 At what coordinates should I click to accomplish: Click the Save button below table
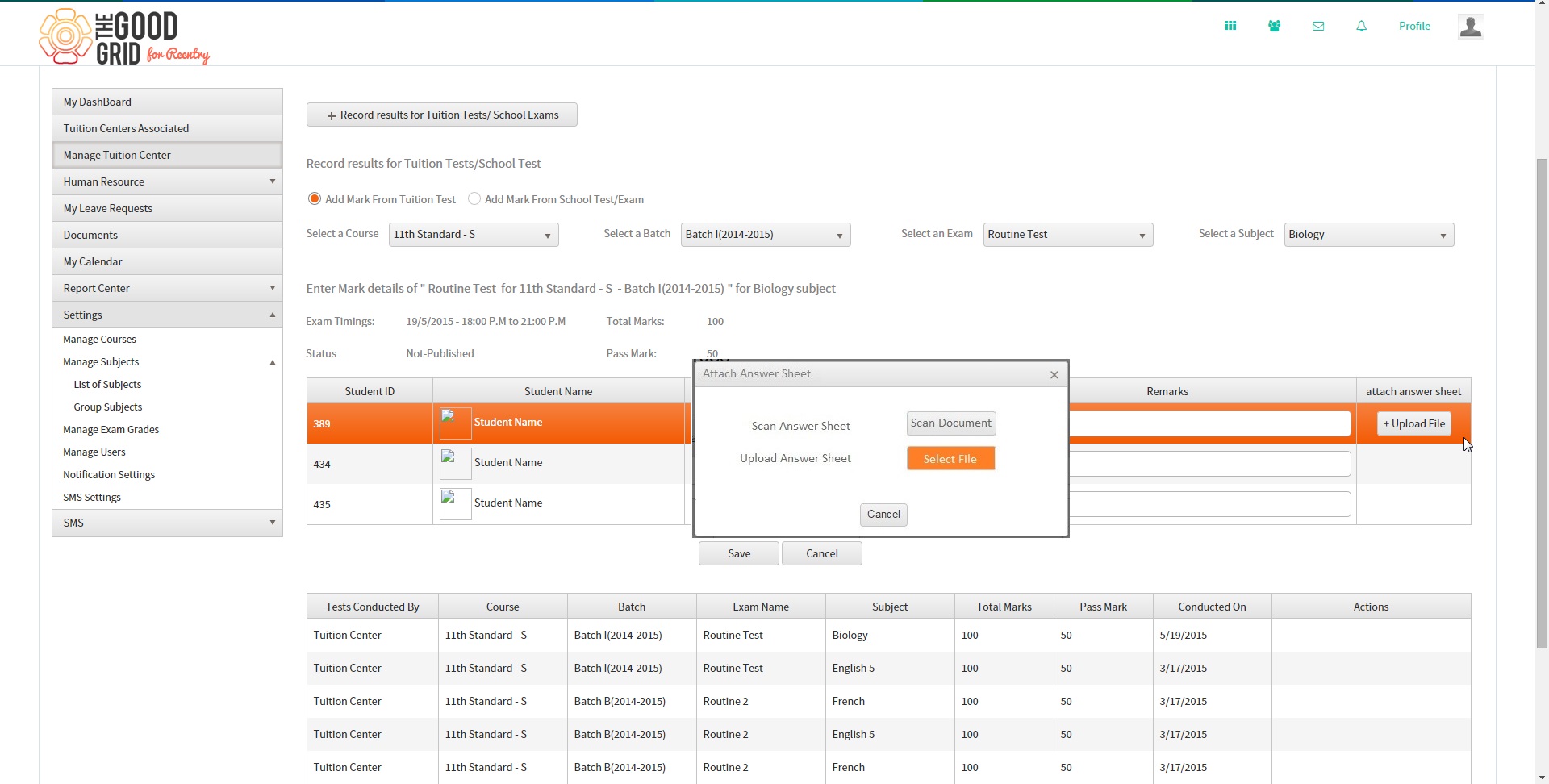[739, 553]
